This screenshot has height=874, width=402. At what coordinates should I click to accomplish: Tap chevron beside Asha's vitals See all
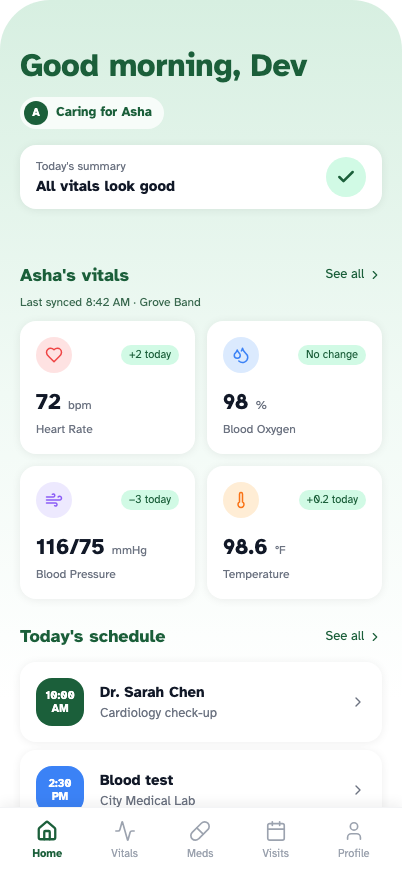[375, 275]
